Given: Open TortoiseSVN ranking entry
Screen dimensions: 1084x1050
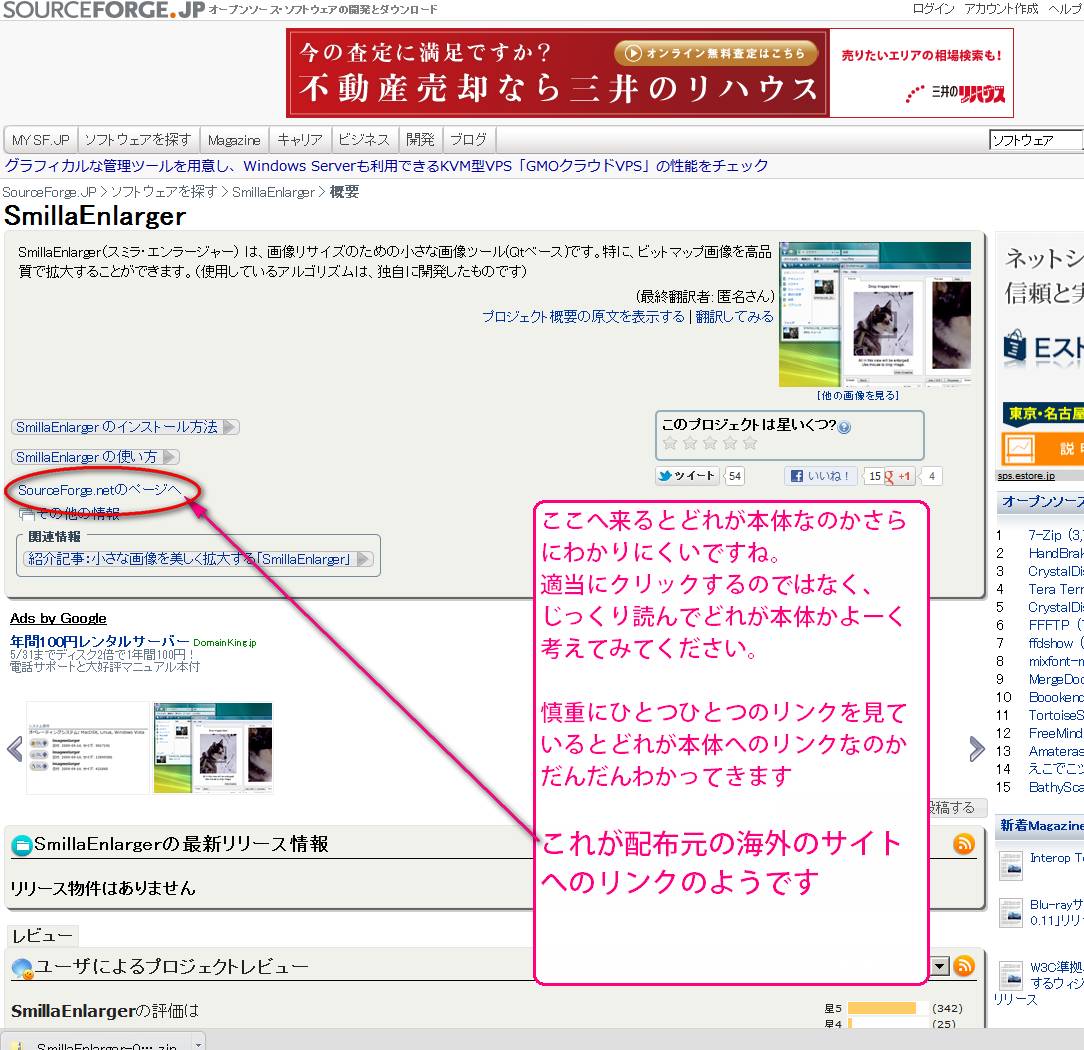Looking at the screenshot, I should 1056,715.
